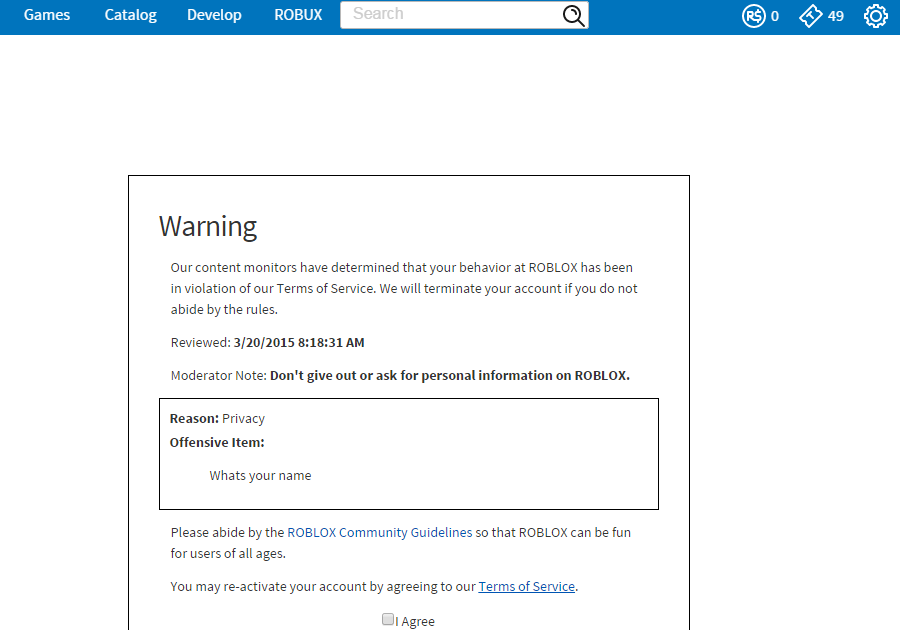Select the reviewed date 3/20/2015 8:18:31 AM
The height and width of the screenshot is (630, 900).
[x=298, y=343]
